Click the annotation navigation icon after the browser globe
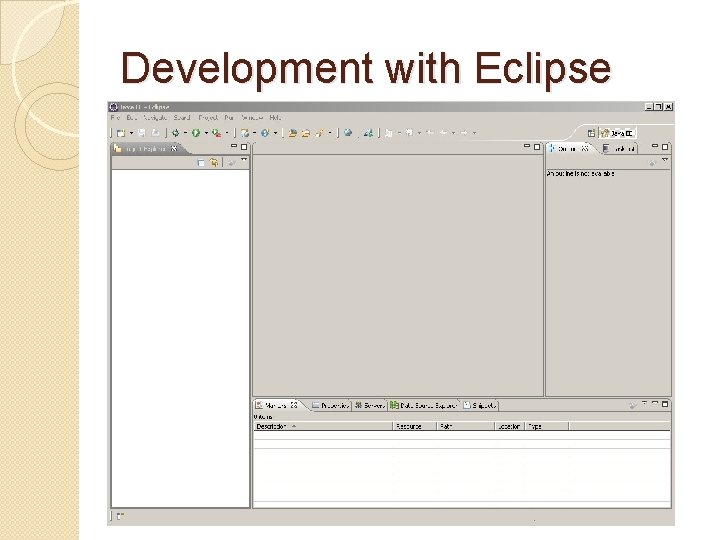 (x=368, y=133)
